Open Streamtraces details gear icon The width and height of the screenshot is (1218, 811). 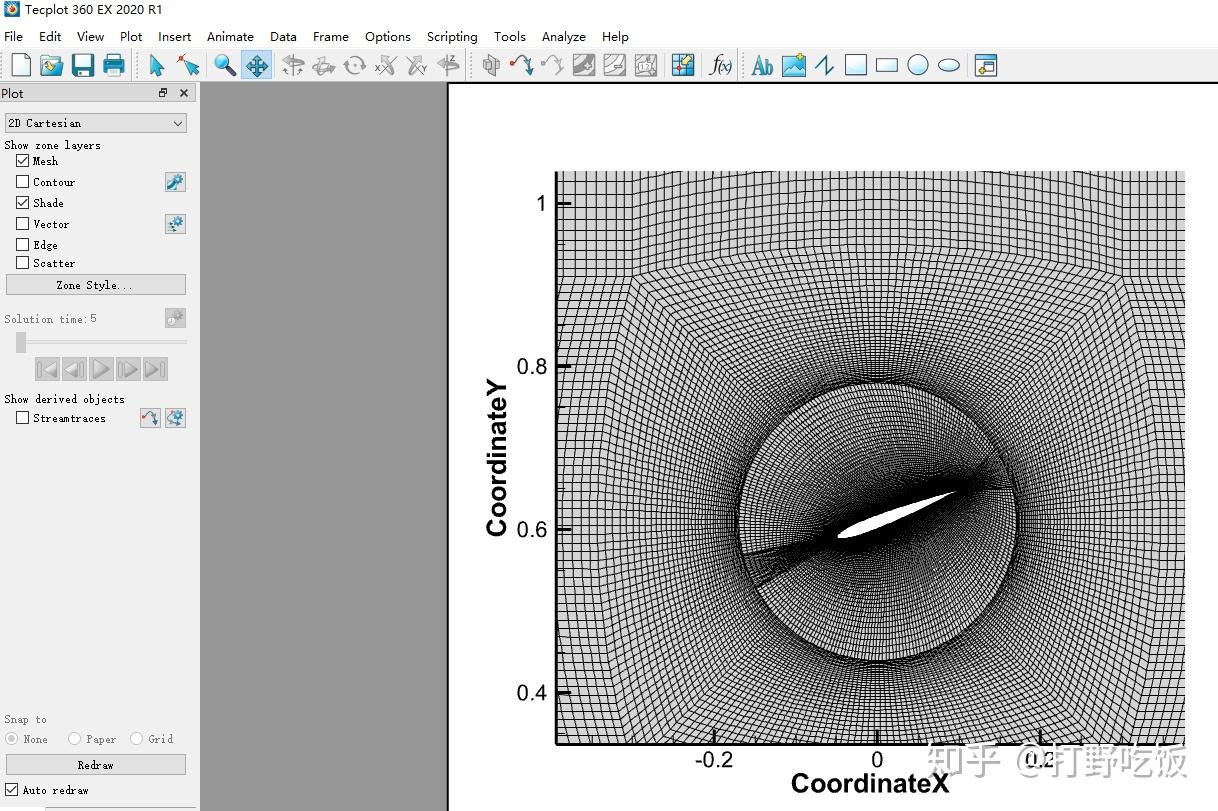tap(175, 418)
